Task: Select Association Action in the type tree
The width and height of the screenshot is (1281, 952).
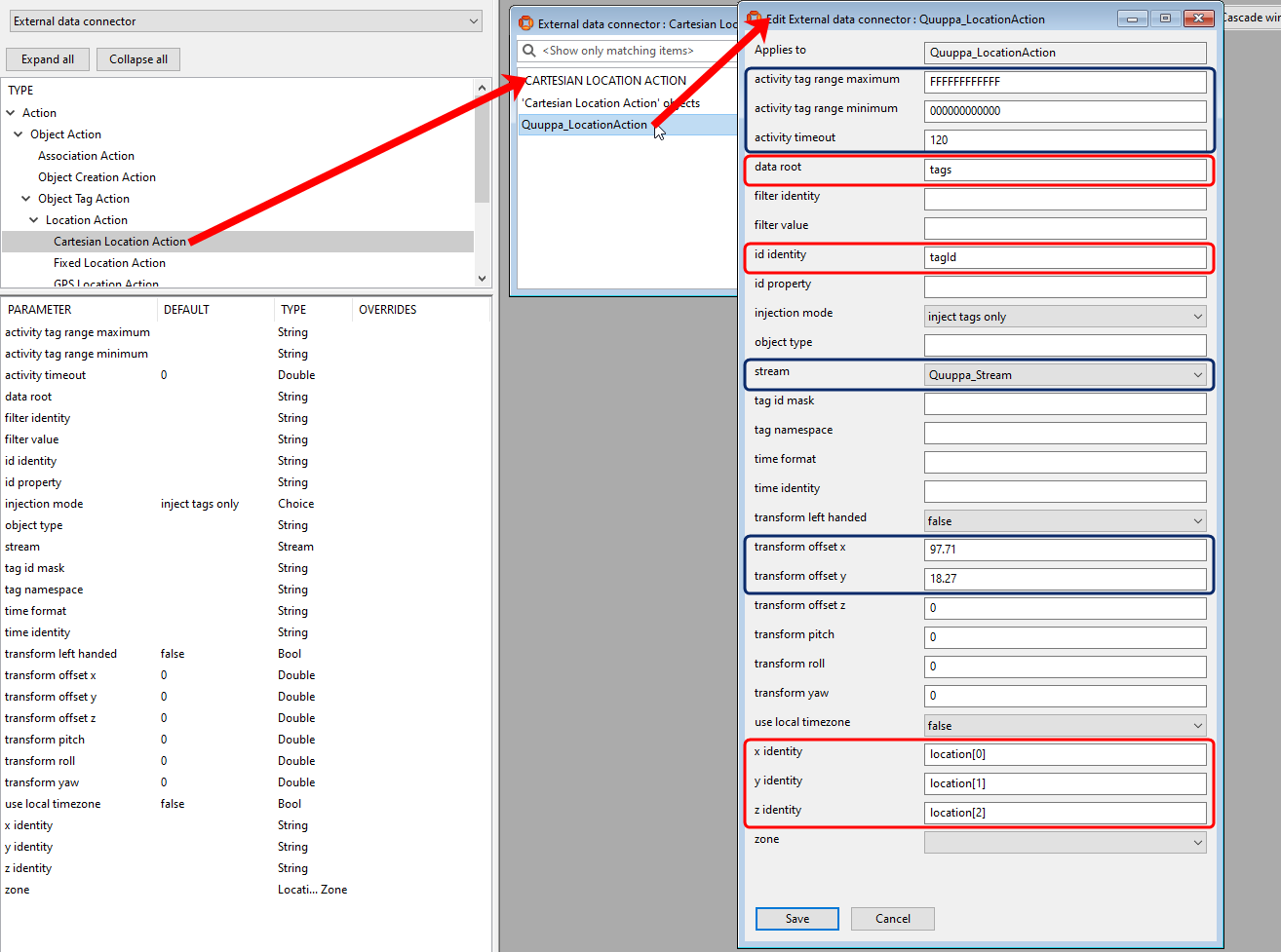Action: pyautogui.click(x=86, y=156)
